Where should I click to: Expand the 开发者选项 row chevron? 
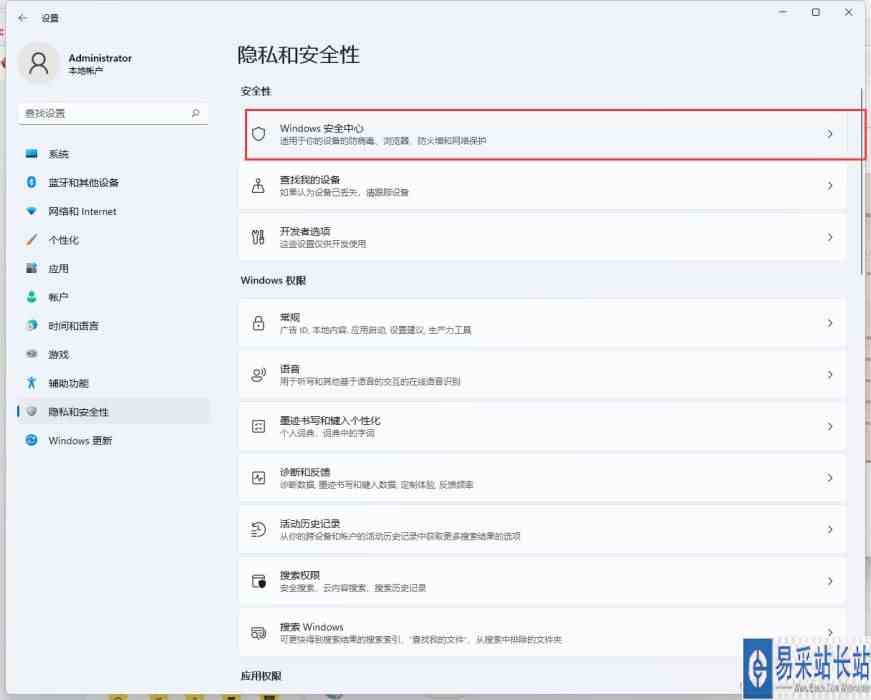[830, 234]
